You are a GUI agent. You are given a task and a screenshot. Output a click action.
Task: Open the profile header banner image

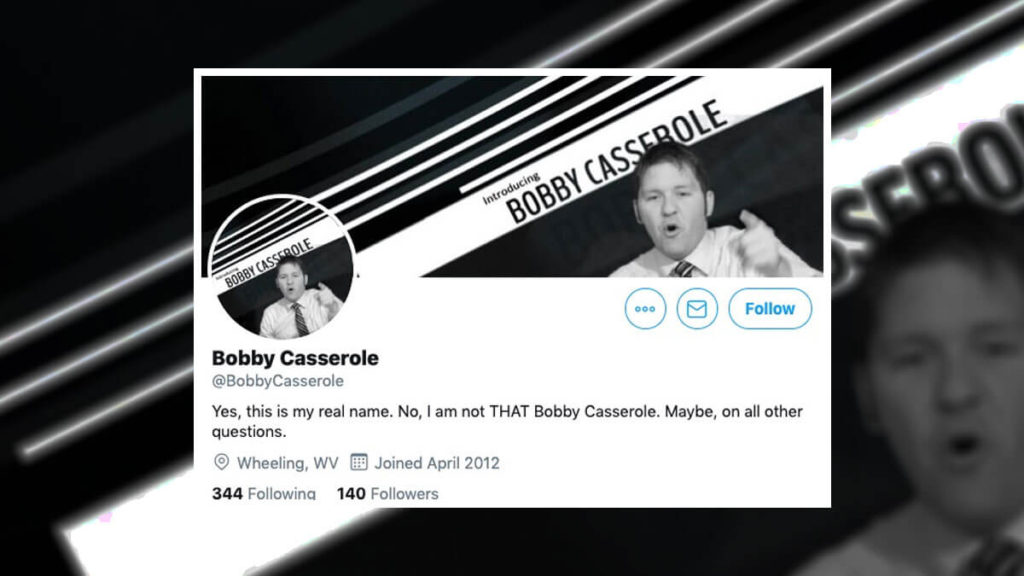point(512,176)
